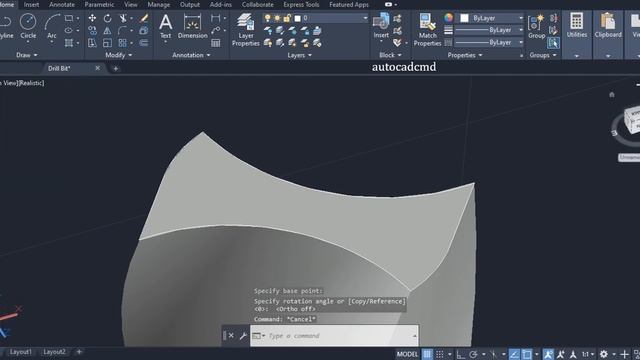This screenshot has height=360, width=640.
Task: Click Match Properties tool
Action: point(427,29)
